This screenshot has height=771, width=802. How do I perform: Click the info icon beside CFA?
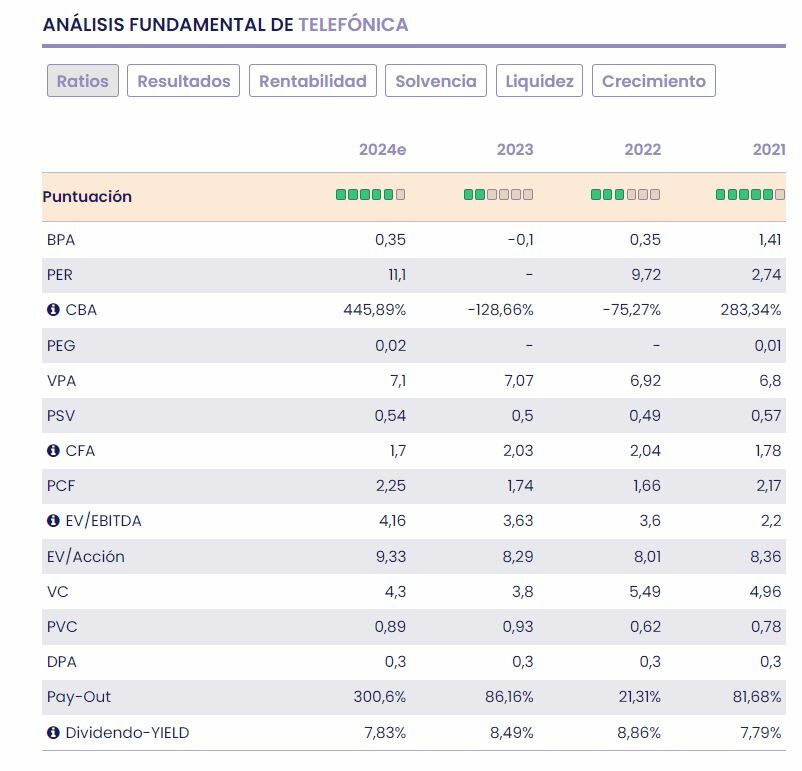[54, 451]
